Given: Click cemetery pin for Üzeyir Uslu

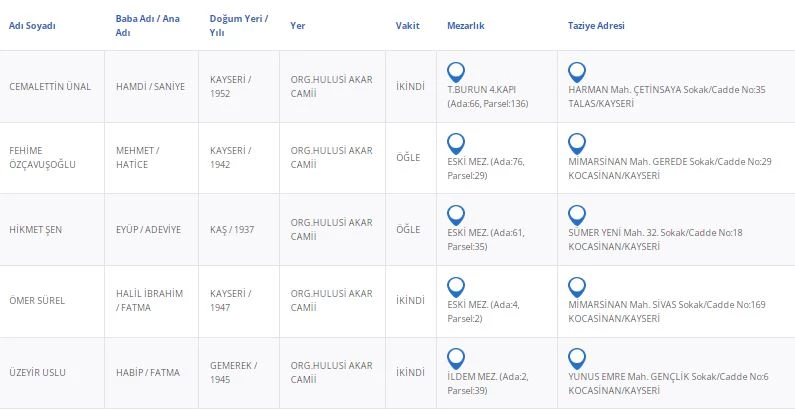Looking at the screenshot, I should coord(456,358).
